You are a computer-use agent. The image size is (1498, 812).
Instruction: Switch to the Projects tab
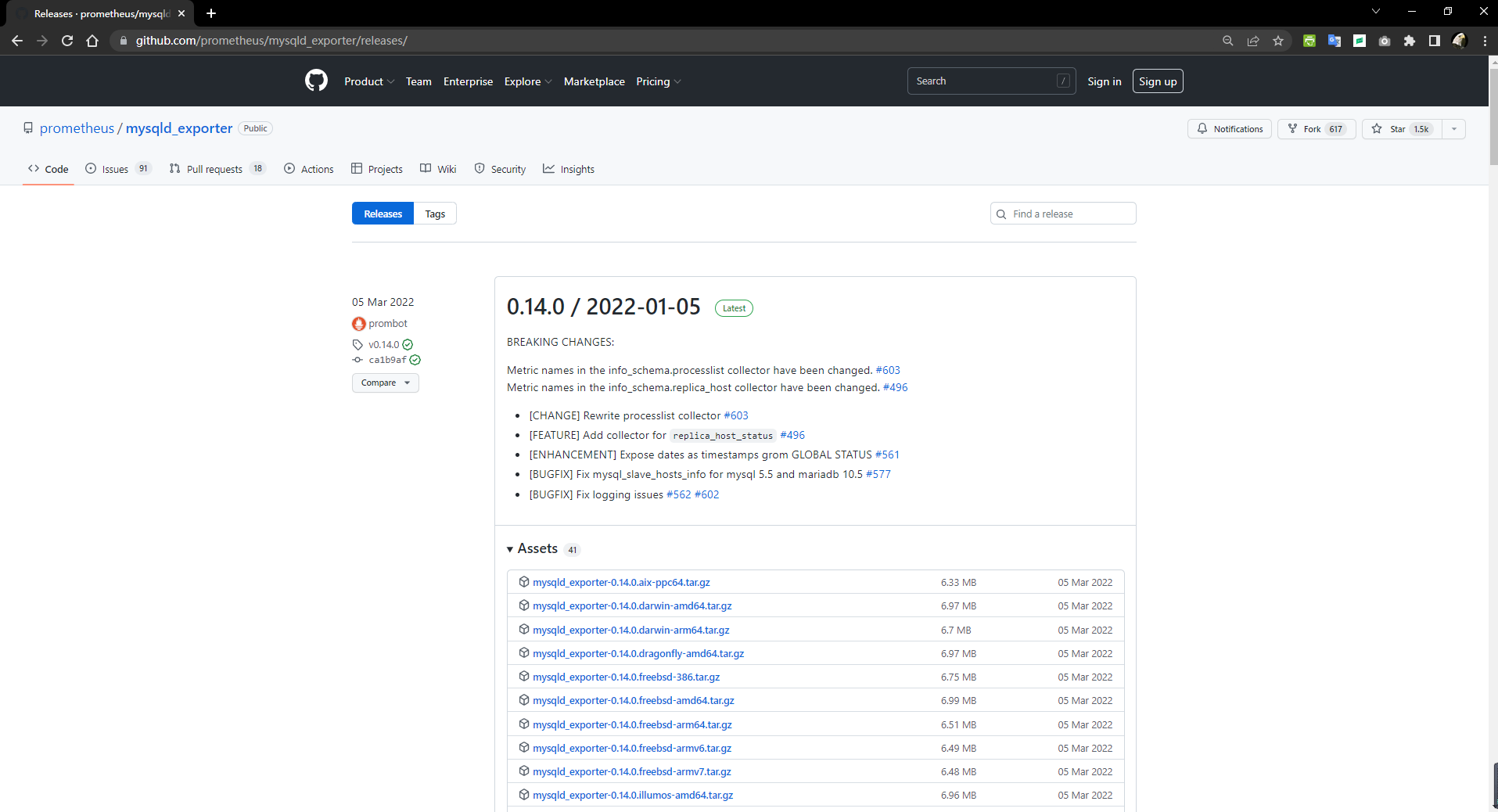[x=377, y=169]
